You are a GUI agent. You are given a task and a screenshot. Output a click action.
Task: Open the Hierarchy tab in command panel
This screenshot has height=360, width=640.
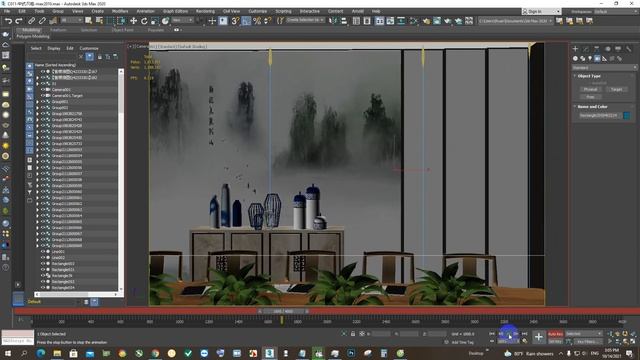tap(597, 49)
